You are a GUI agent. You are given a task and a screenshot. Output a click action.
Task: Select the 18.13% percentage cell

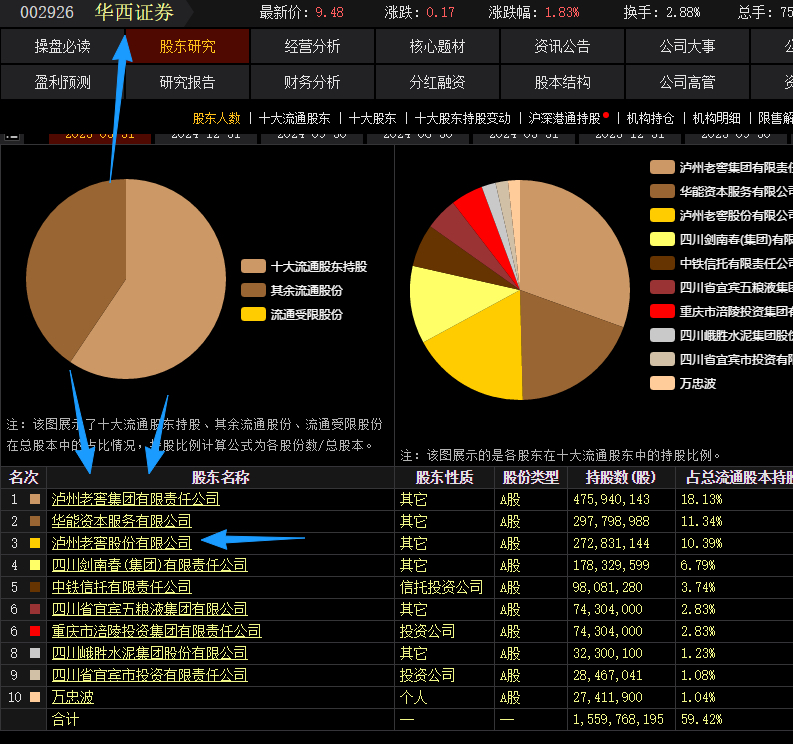pyautogui.click(x=701, y=500)
